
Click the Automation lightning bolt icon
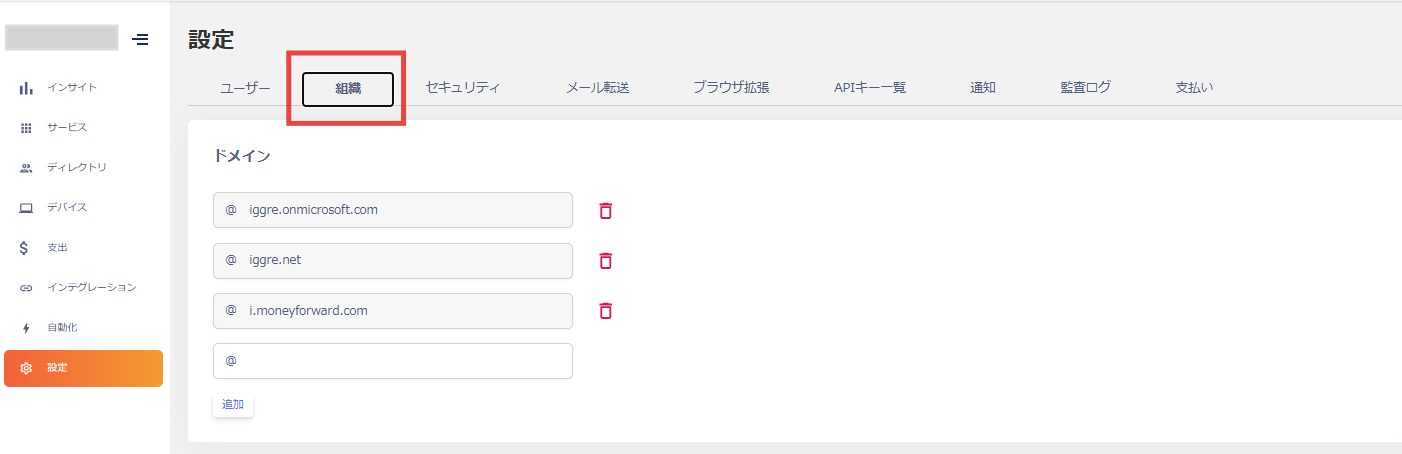click(26, 328)
